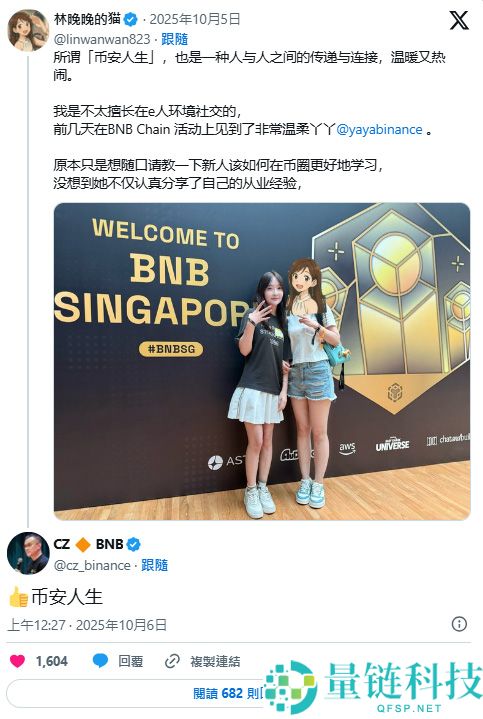Screen dimensions: 483x719
Task: Open the tweet info icon
Action: (459, 624)
